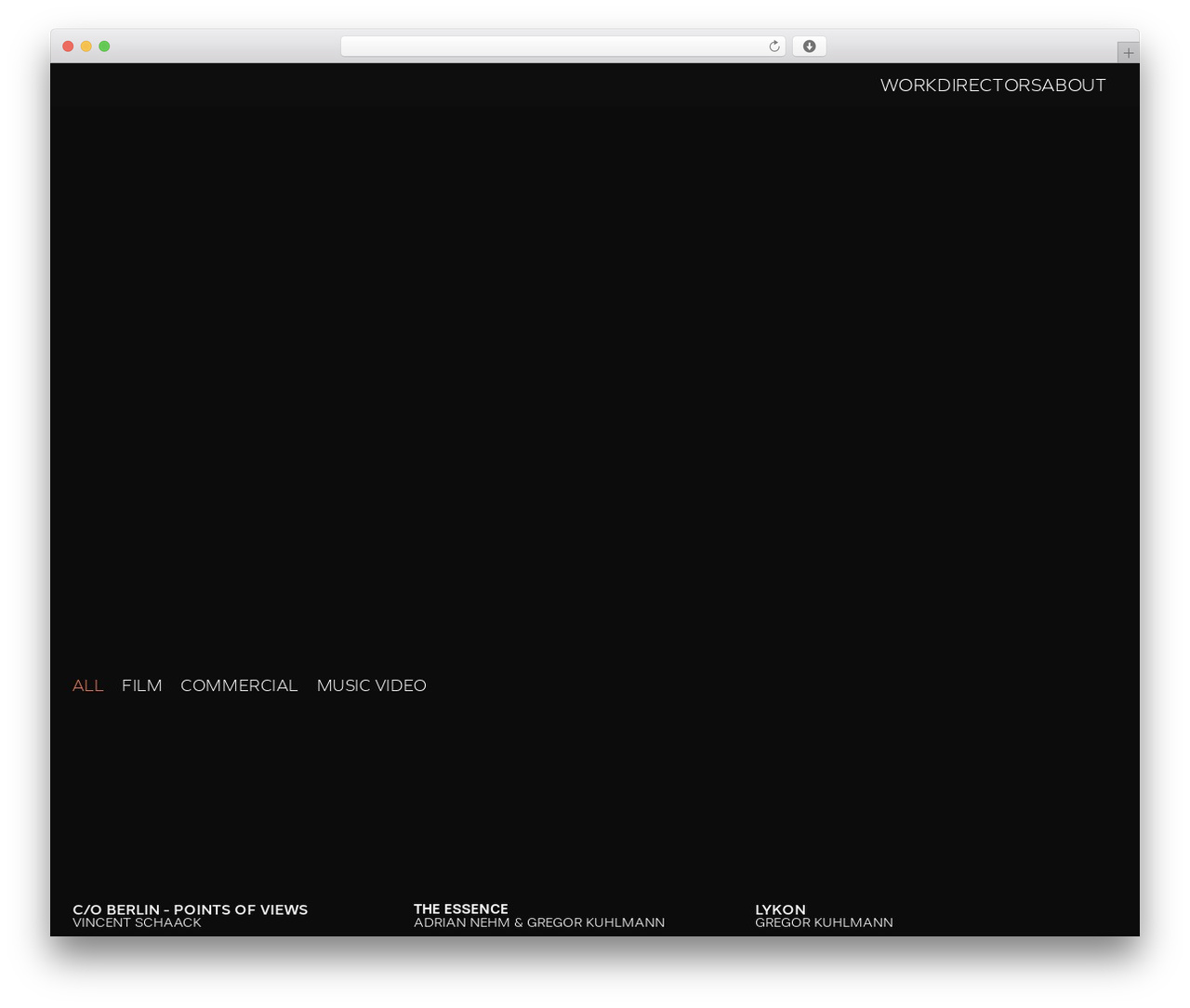Maximize the window with green button
Viewport: 1190px width, 1008px height.
pyautogui.click(x=104, y=46)
